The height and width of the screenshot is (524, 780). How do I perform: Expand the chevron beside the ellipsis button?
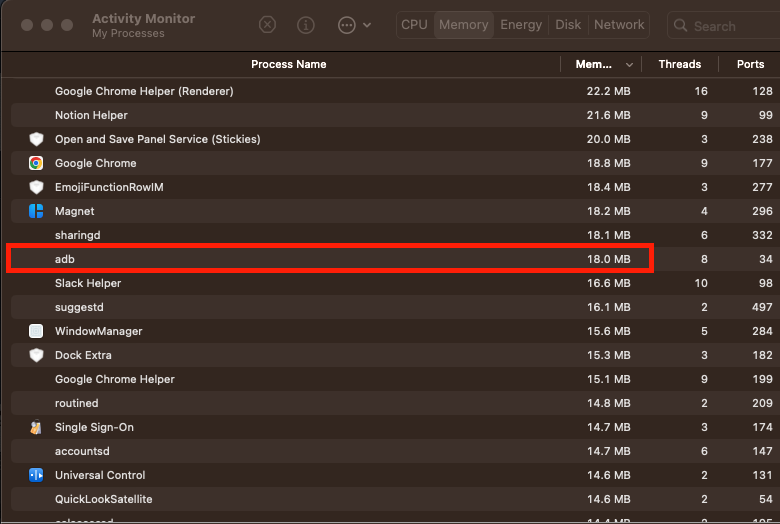tap(367, 25)
